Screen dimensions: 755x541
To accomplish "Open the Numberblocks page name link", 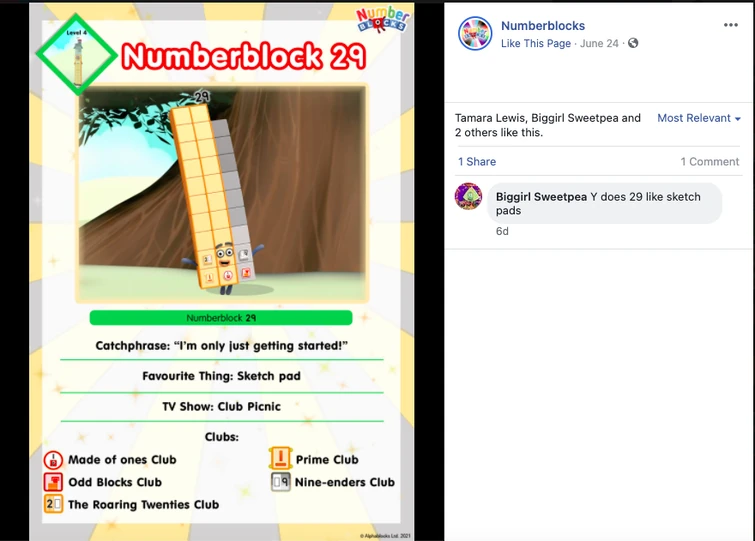I will click(543, 26).
